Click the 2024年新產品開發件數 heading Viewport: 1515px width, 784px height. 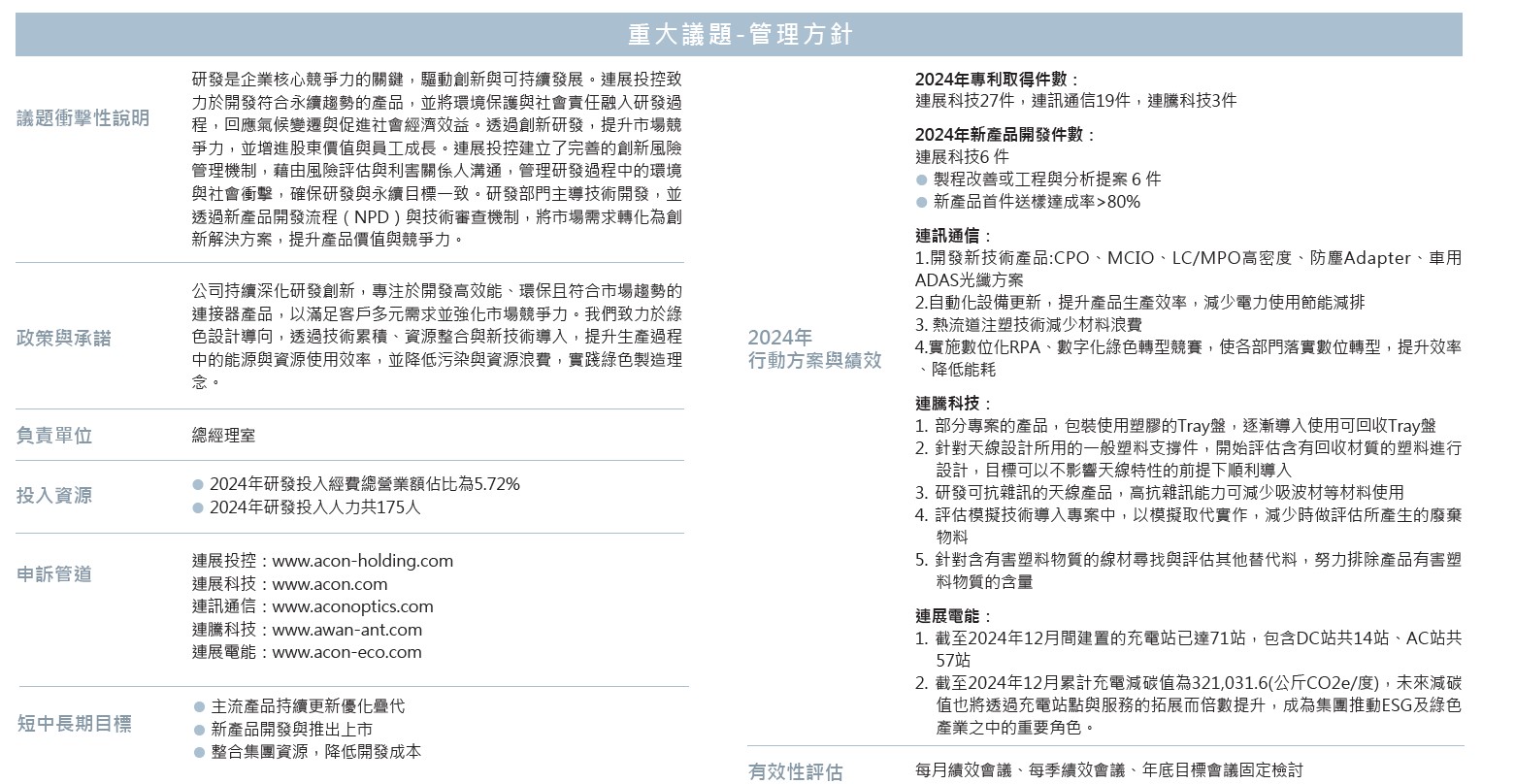1005,135
